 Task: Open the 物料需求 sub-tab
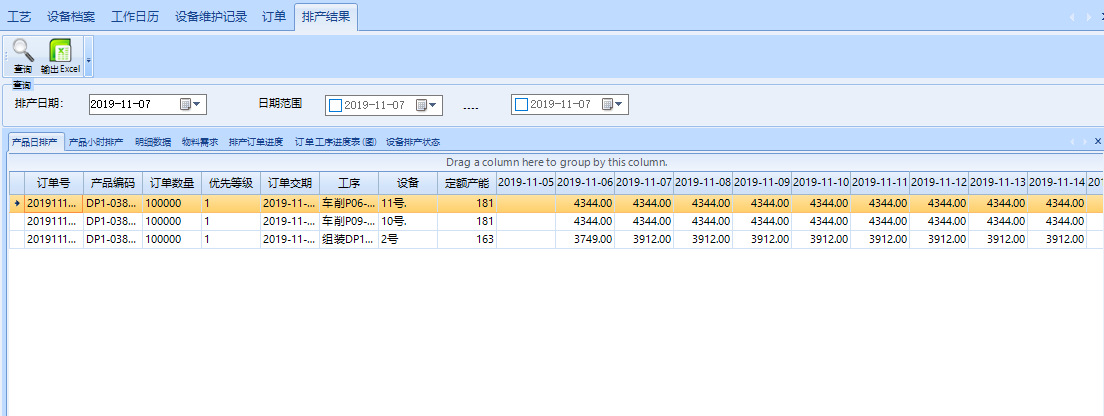[199, 142]
